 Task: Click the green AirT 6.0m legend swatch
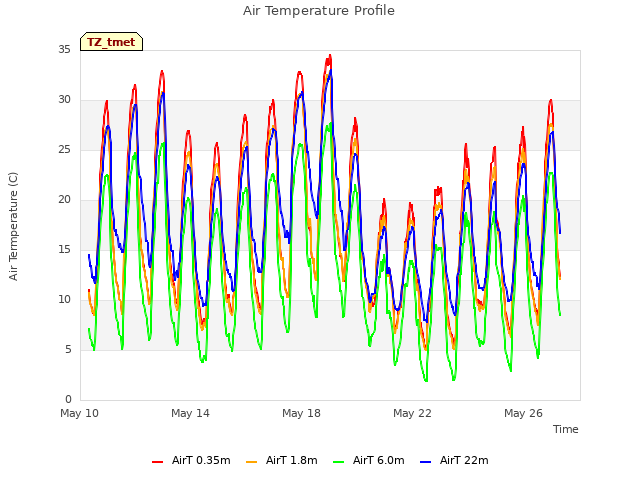tap(338, 462)
